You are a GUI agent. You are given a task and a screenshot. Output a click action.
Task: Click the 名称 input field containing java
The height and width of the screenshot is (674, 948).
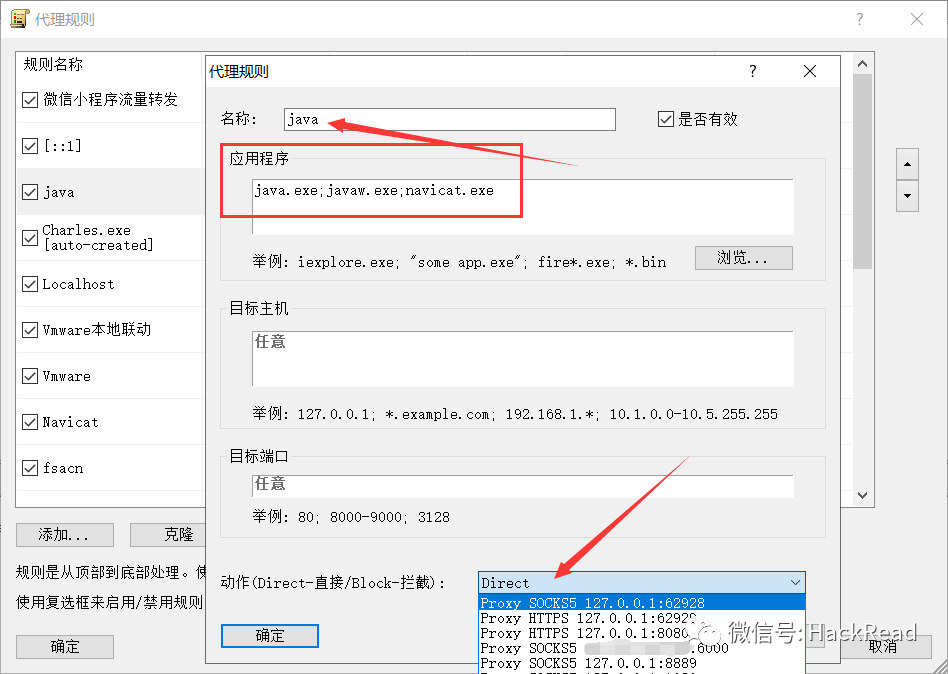pos(450,119)
